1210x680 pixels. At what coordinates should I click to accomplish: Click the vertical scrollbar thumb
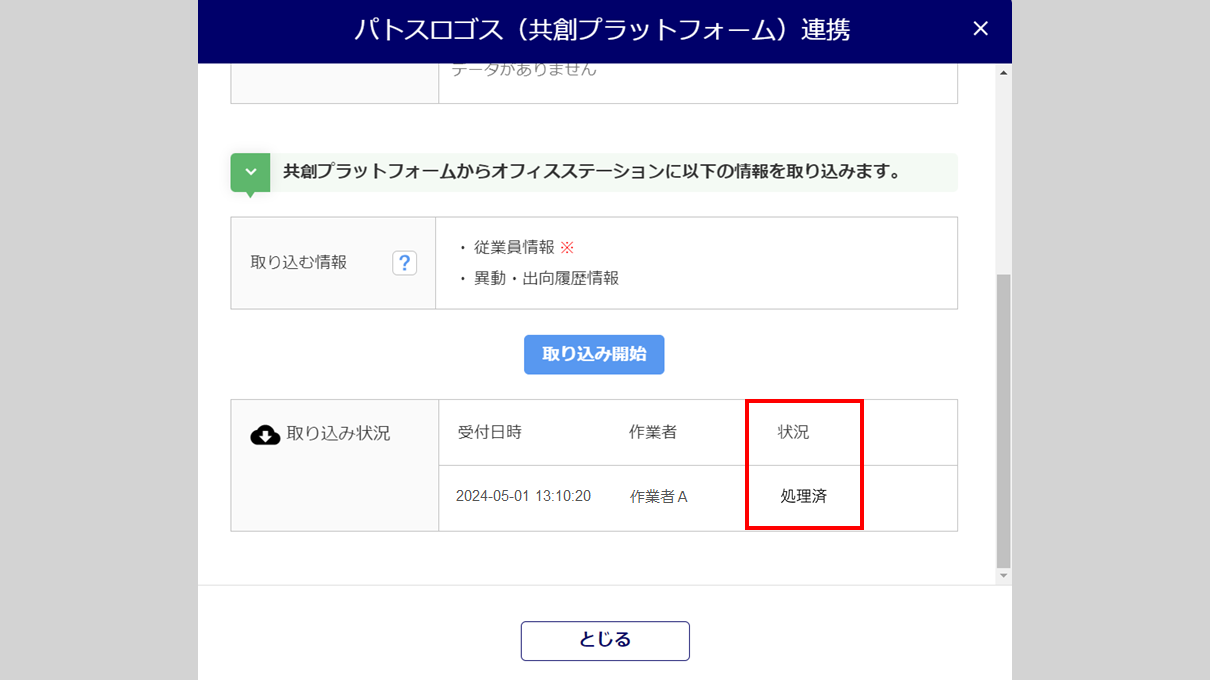[1004, 420]
